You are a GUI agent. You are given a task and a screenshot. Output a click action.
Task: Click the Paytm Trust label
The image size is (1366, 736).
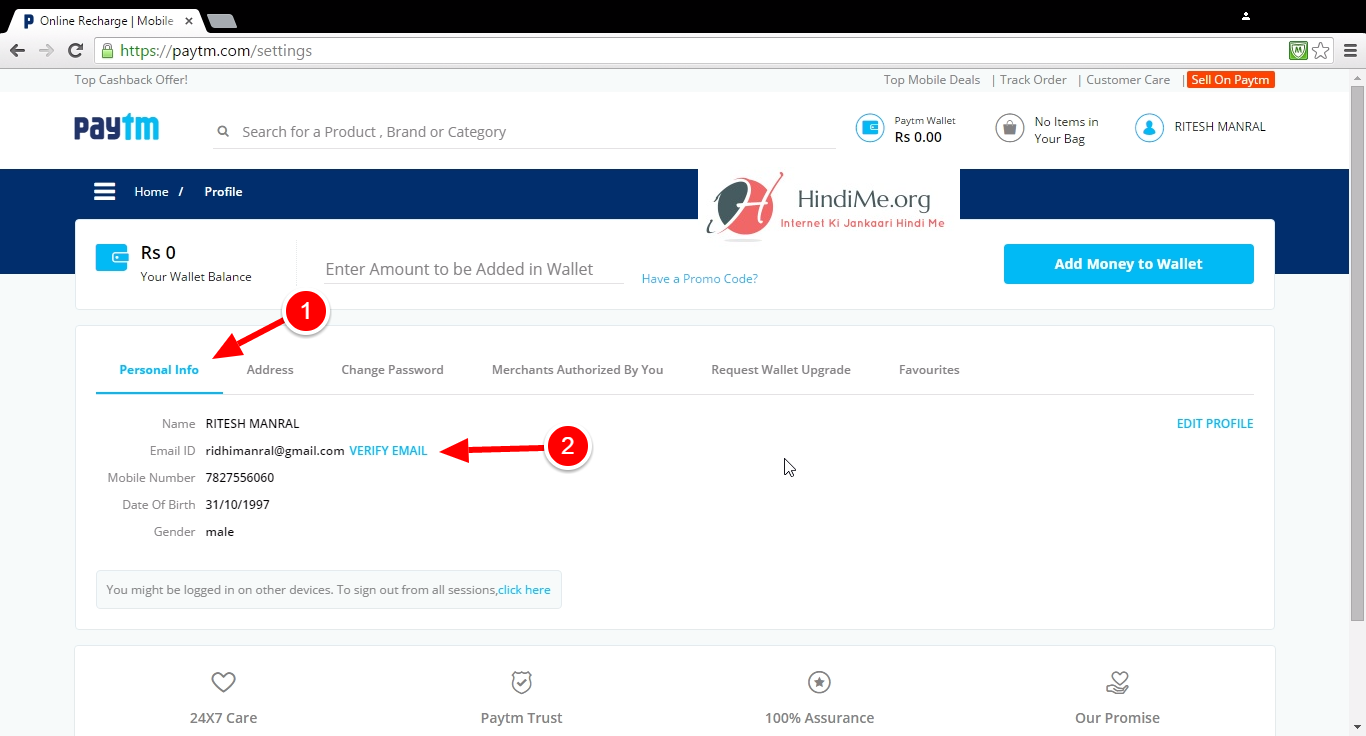pyautogui.click(x=521, y=718)
